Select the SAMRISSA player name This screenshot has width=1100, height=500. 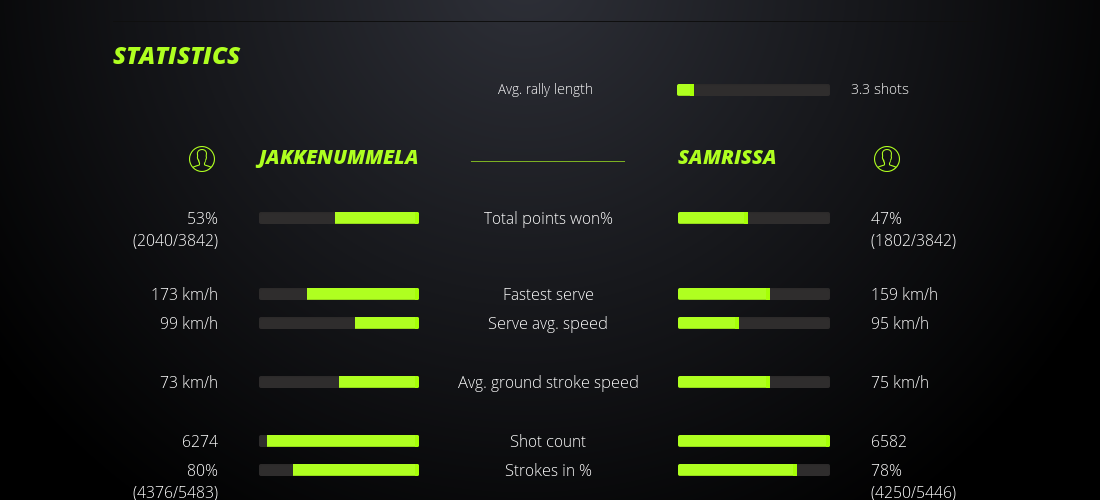pos(727,158)
